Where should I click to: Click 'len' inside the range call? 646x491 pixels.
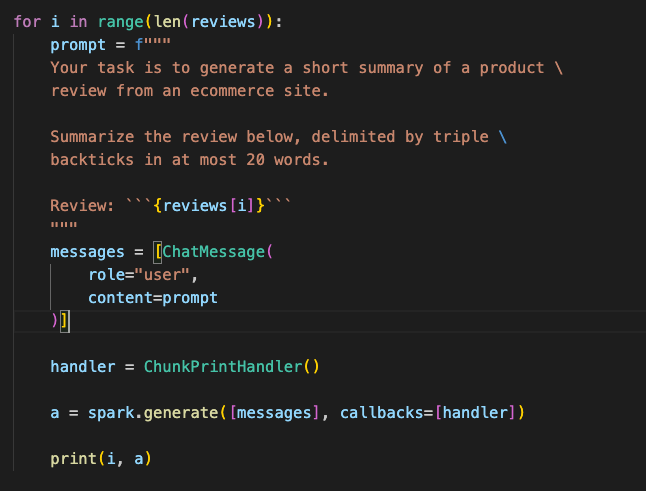point(168,22)
